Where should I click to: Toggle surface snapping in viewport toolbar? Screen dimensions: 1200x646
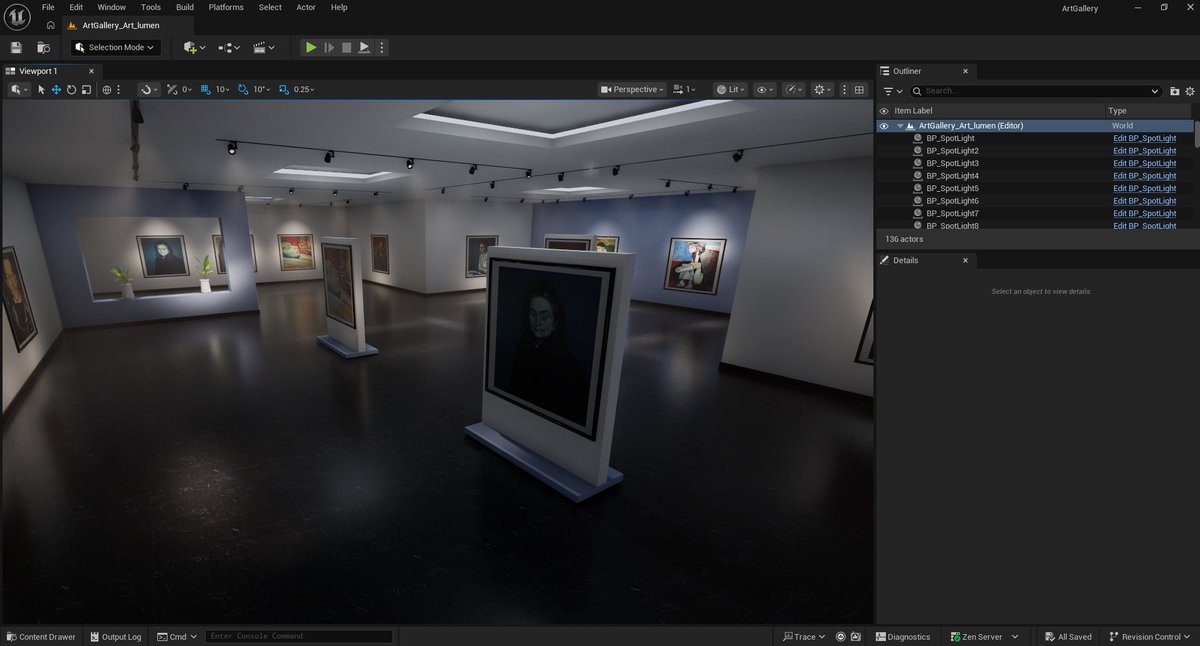144,89
